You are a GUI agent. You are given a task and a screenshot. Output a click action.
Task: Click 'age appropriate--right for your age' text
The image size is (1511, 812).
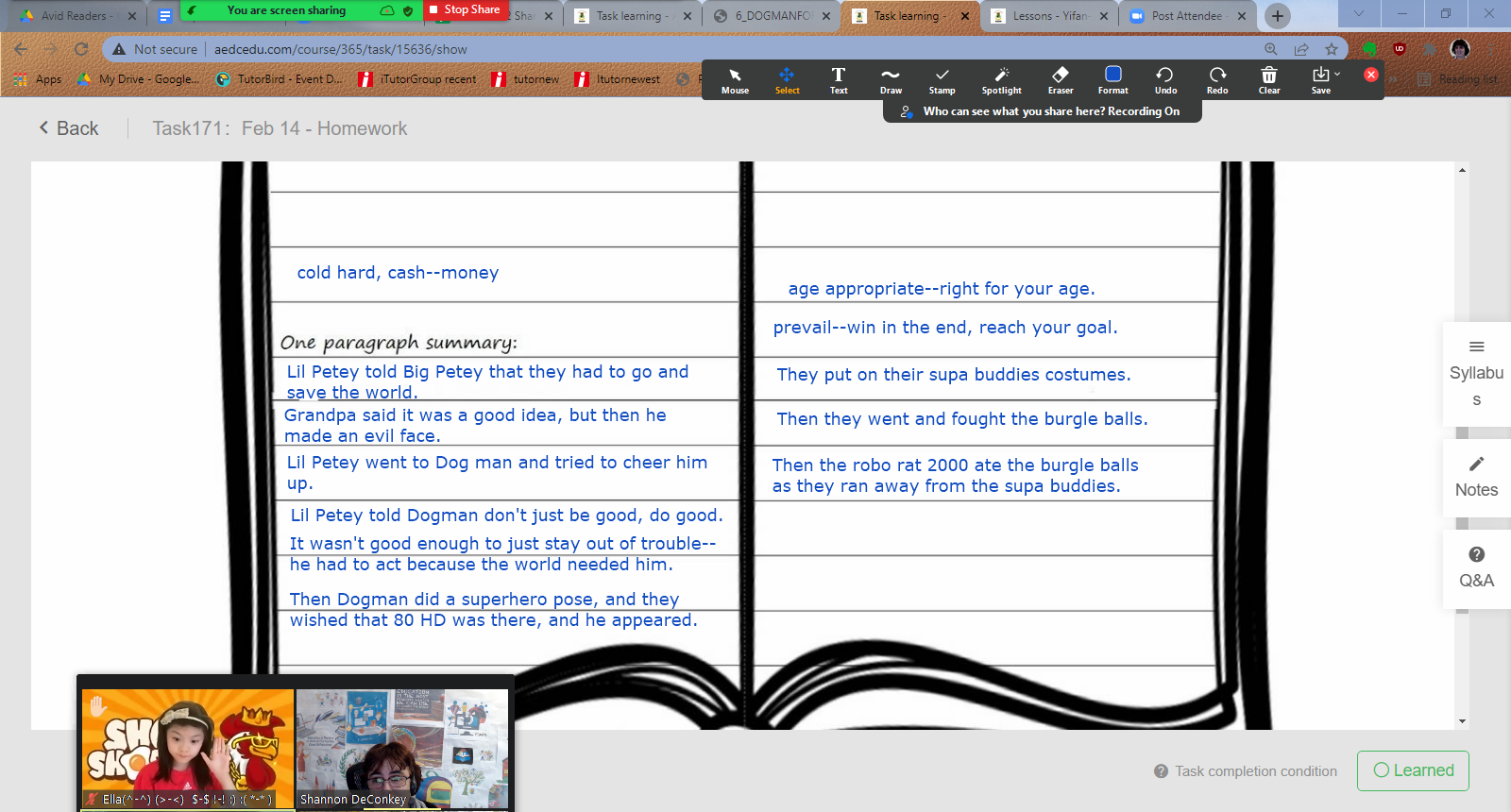coord(942,289)
